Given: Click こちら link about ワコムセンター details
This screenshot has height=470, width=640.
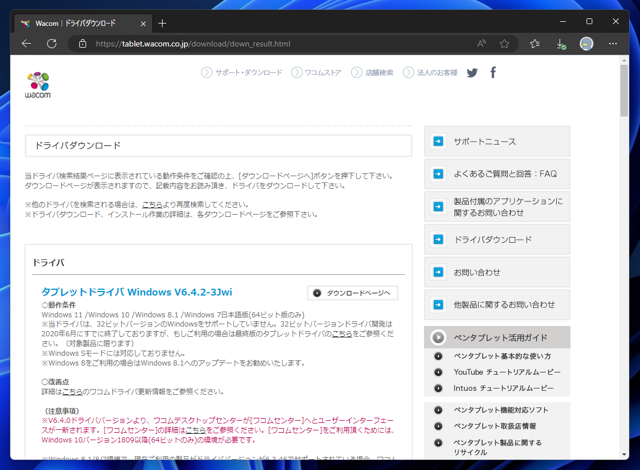Looking at the screenshot, I should tap(196, 430).
